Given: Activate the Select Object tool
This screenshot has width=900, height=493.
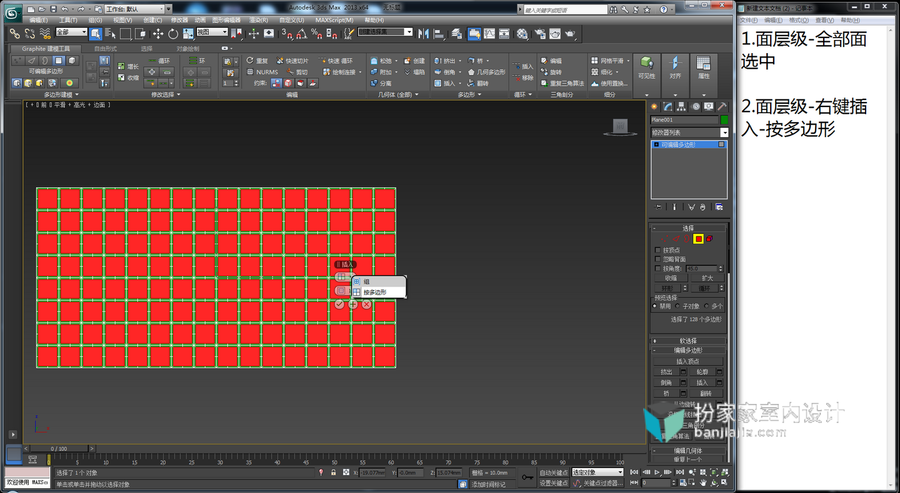Looking at the screenshot, I should [x=95, y=34].
